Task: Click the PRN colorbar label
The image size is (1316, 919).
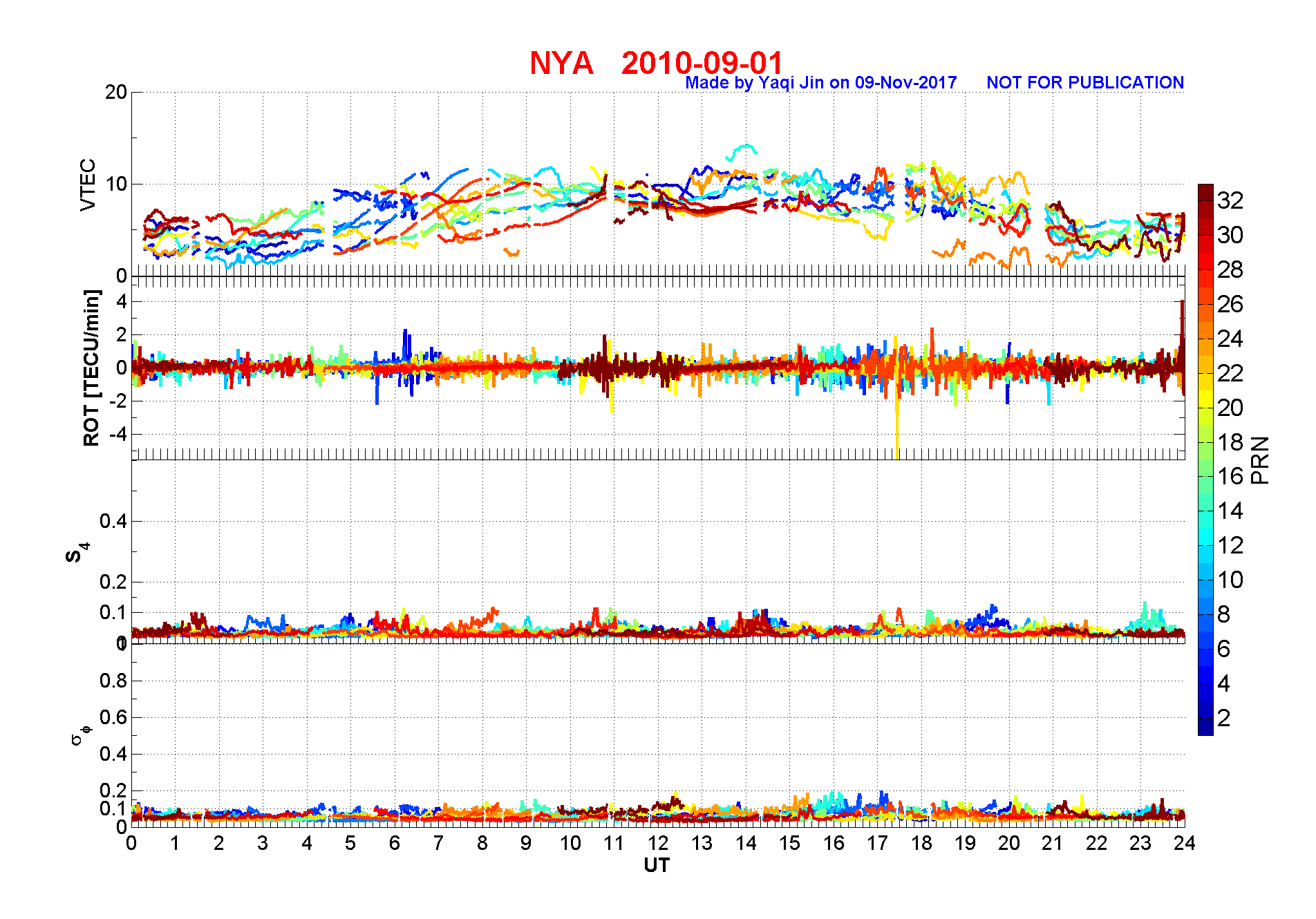Action: [1261, 459]
